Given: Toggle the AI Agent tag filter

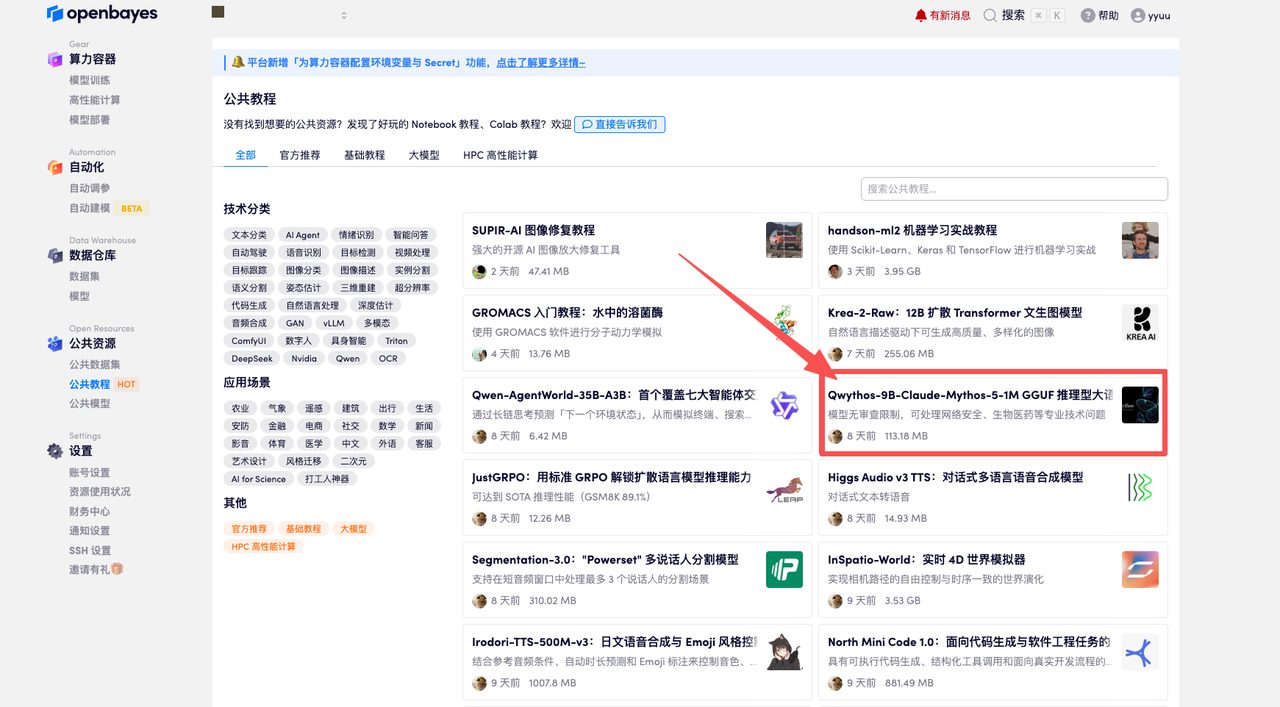Looking at the screenshot, I should click(302, 235).
